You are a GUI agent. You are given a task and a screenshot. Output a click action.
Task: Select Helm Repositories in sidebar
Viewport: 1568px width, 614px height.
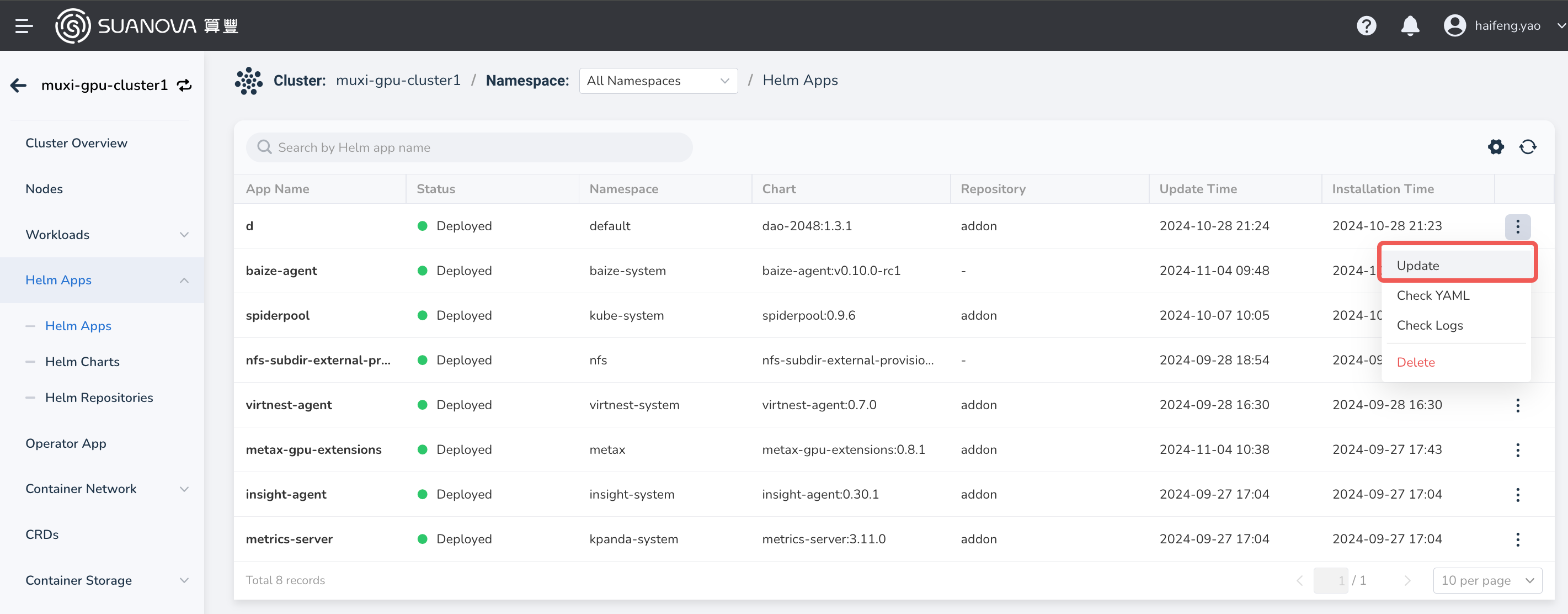99,398
